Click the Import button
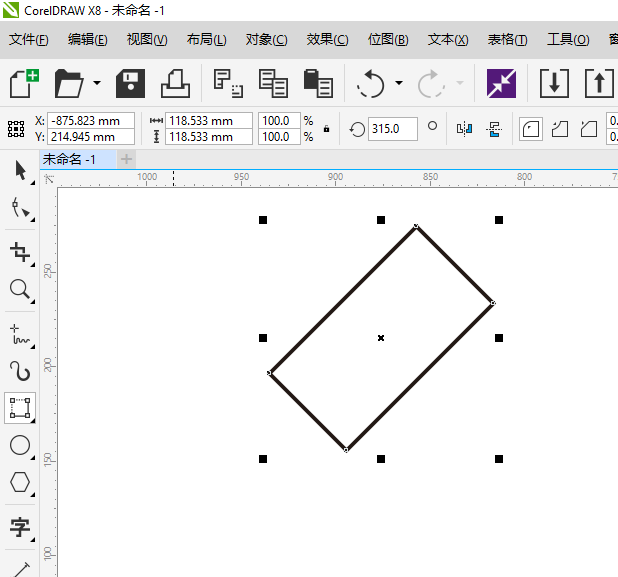Screen dimensions: 618x577 coord(553,83)
